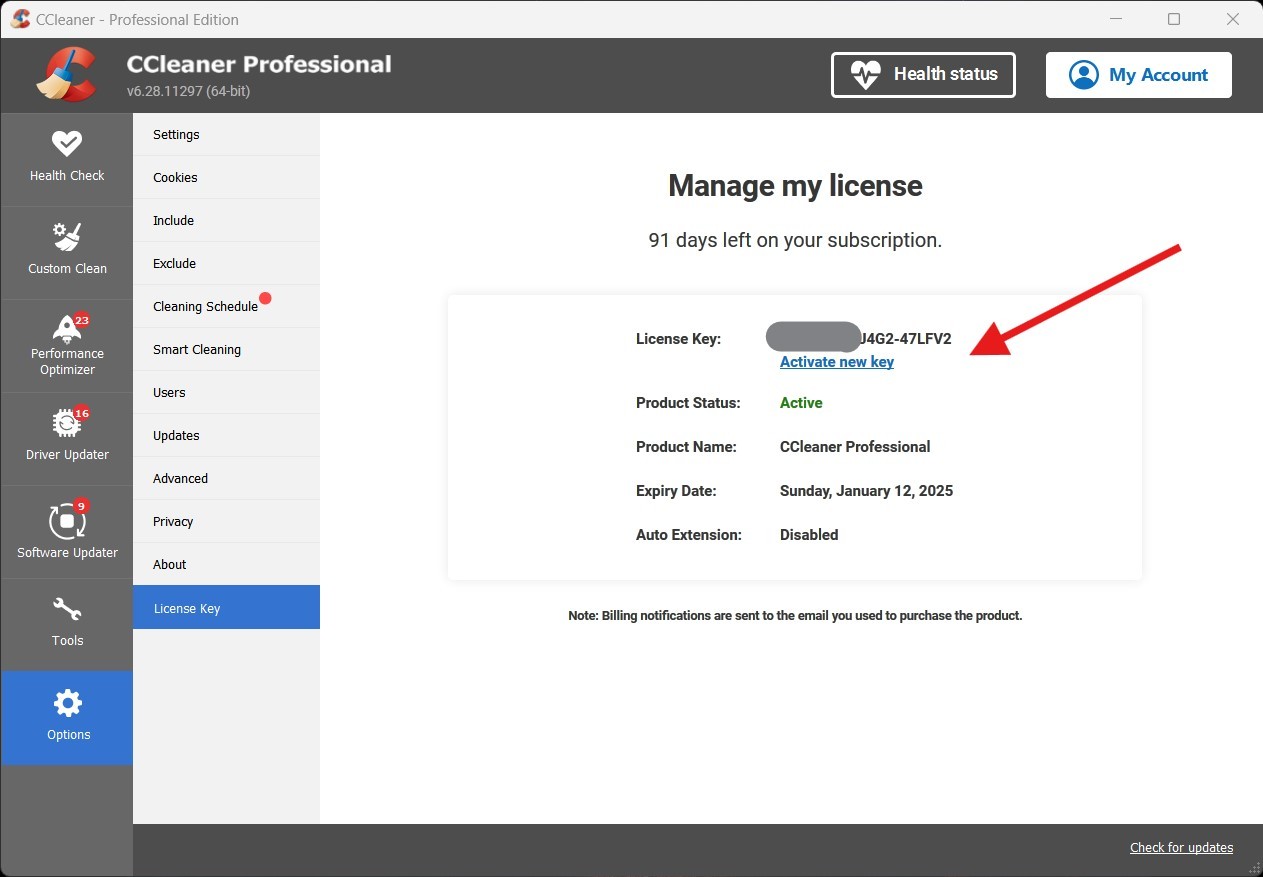Click the Driver Updater 16 badge
The height and width of the screenshot is (877, 1263).
pos(82,413)
